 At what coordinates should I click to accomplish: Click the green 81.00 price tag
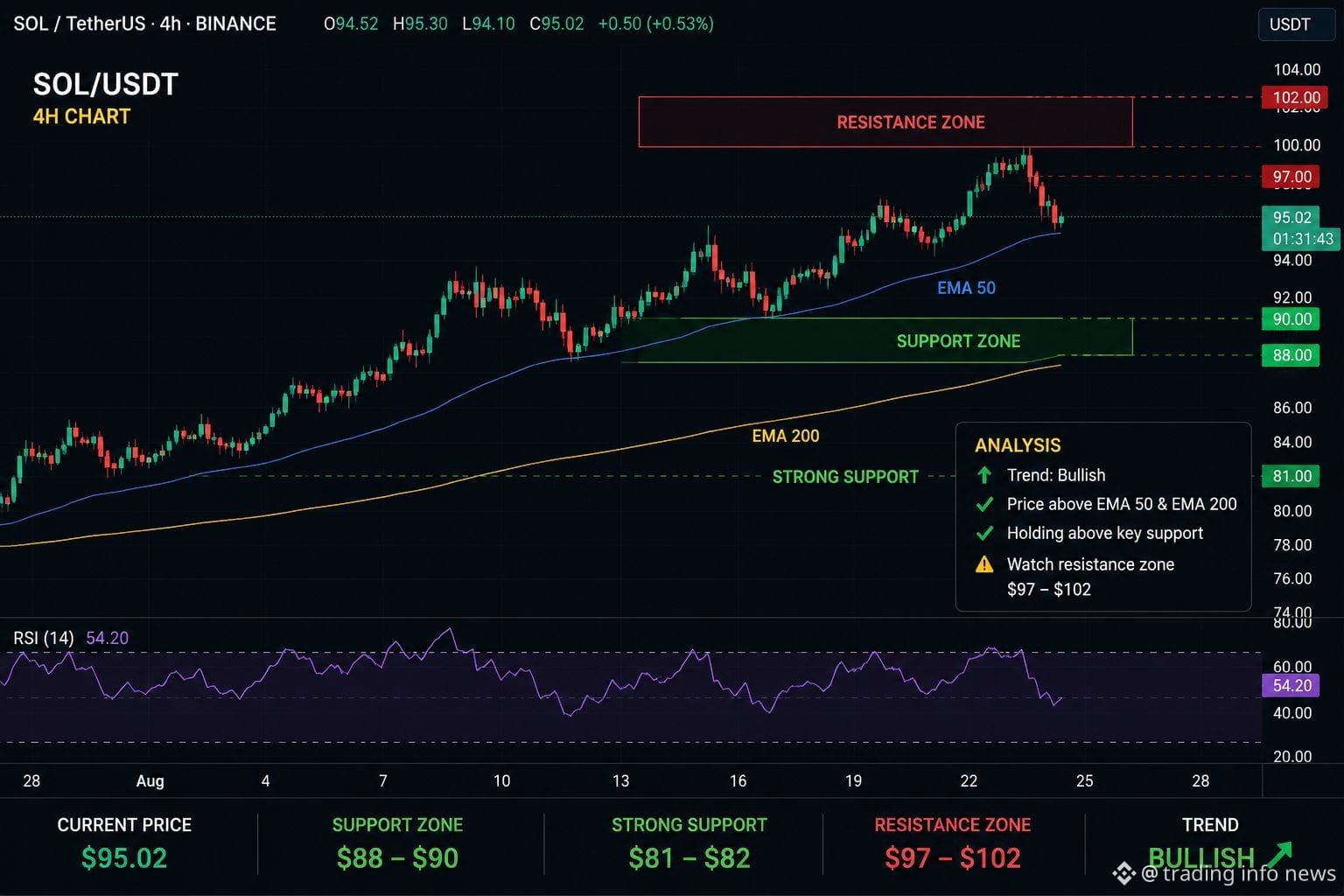tap(1291, 476)
